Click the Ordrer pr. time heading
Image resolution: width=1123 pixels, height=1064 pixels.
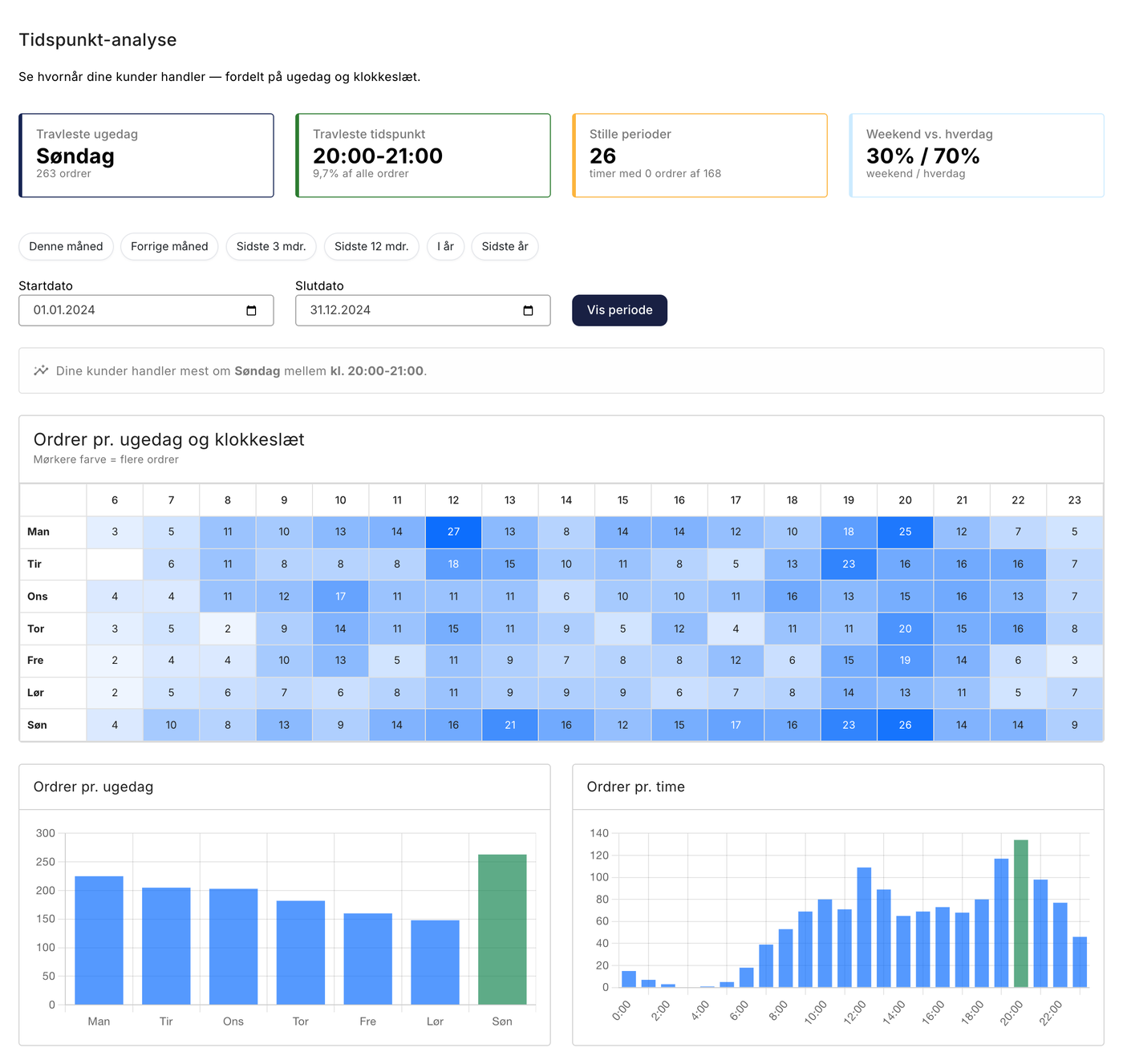coord(635,787)
